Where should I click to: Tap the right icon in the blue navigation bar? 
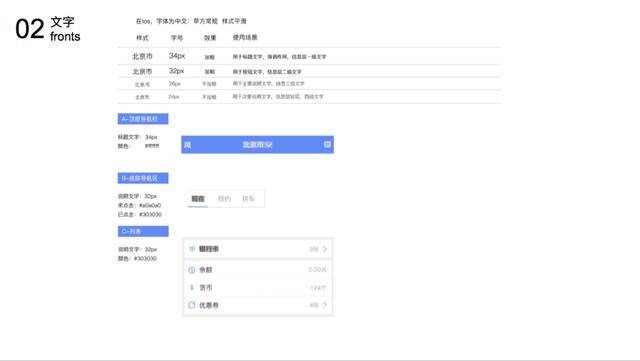(x=327, y=144)
